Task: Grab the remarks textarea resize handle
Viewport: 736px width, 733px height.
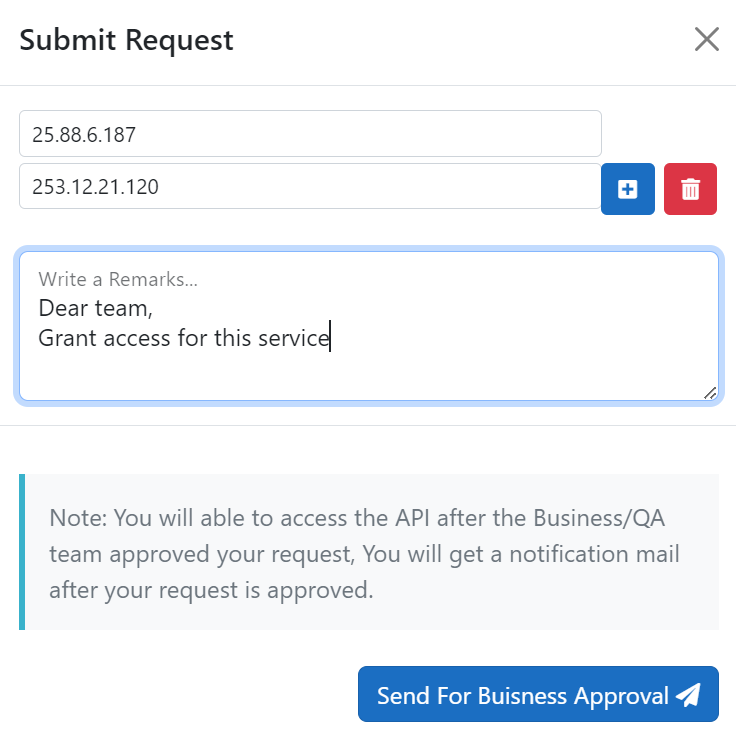Action: pos(710,393)
